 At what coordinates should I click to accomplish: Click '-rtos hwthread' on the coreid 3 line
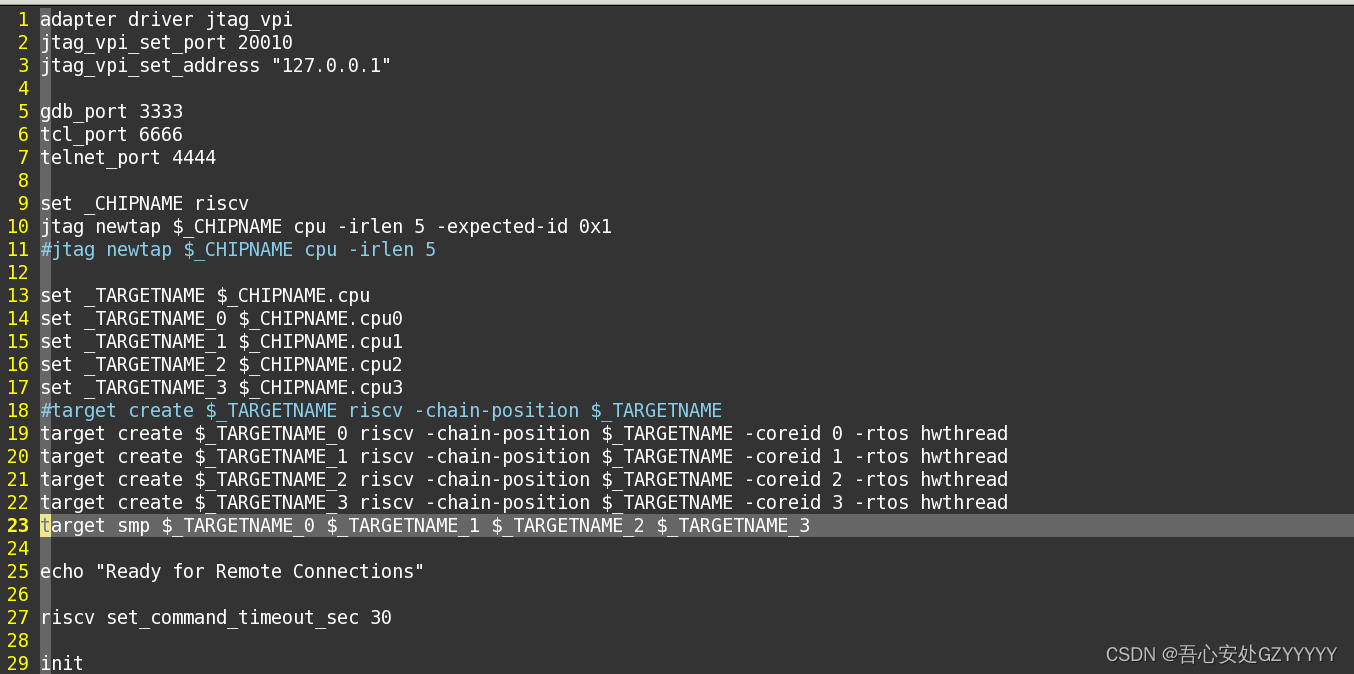pyautogui.click(x=931, y=502)
